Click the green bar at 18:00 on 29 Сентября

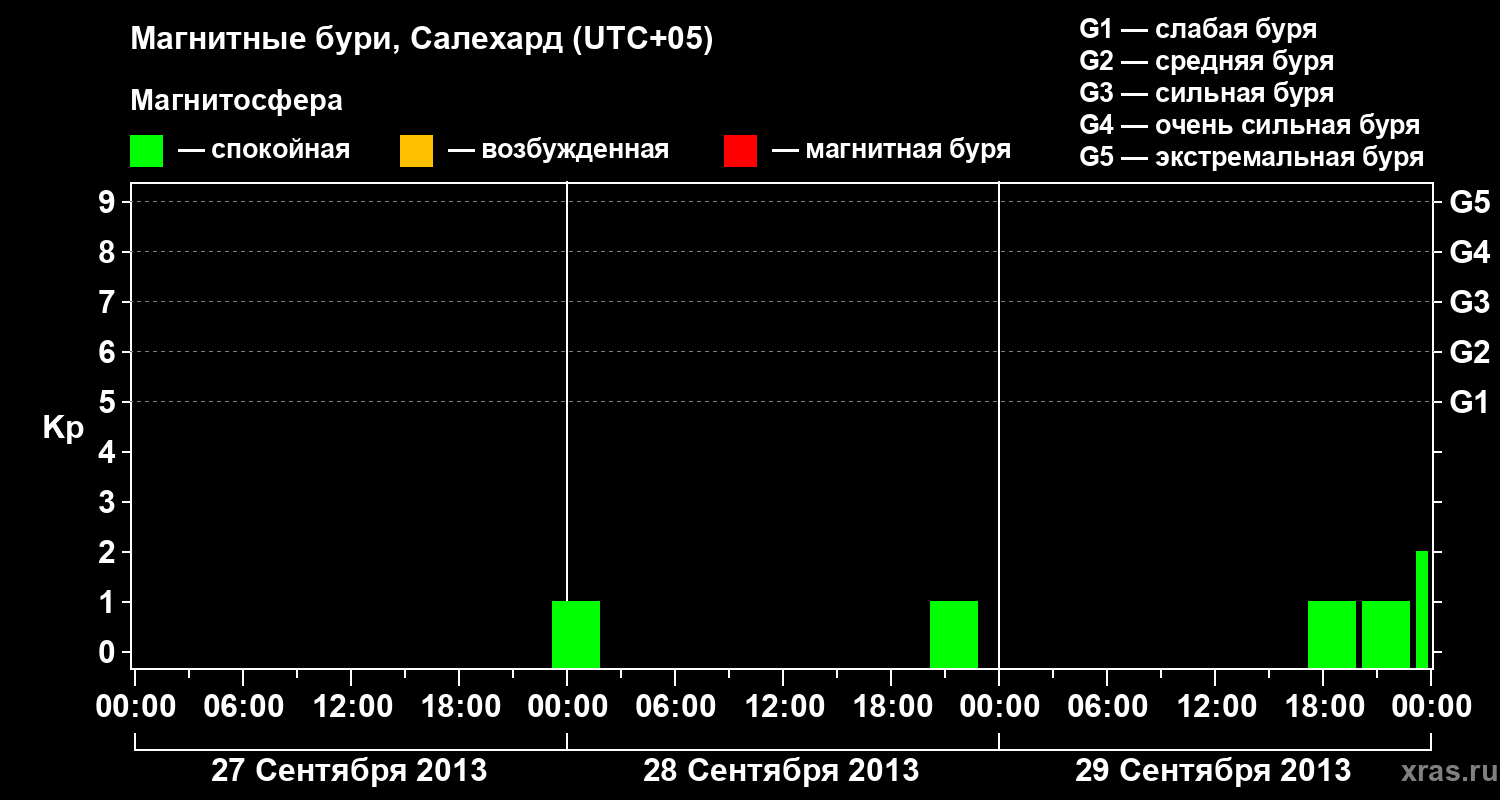click(x=1332, y=634)
